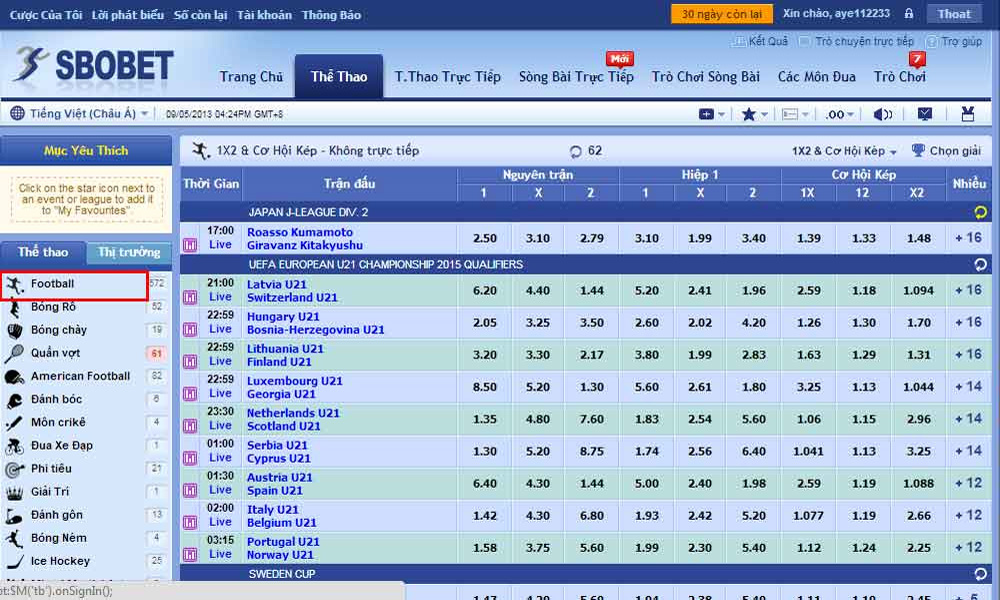Open the 1X2 & Cơ Hội Kép market dropdown
This screenshot has height=600, width=1000.
tap(844, 151)
